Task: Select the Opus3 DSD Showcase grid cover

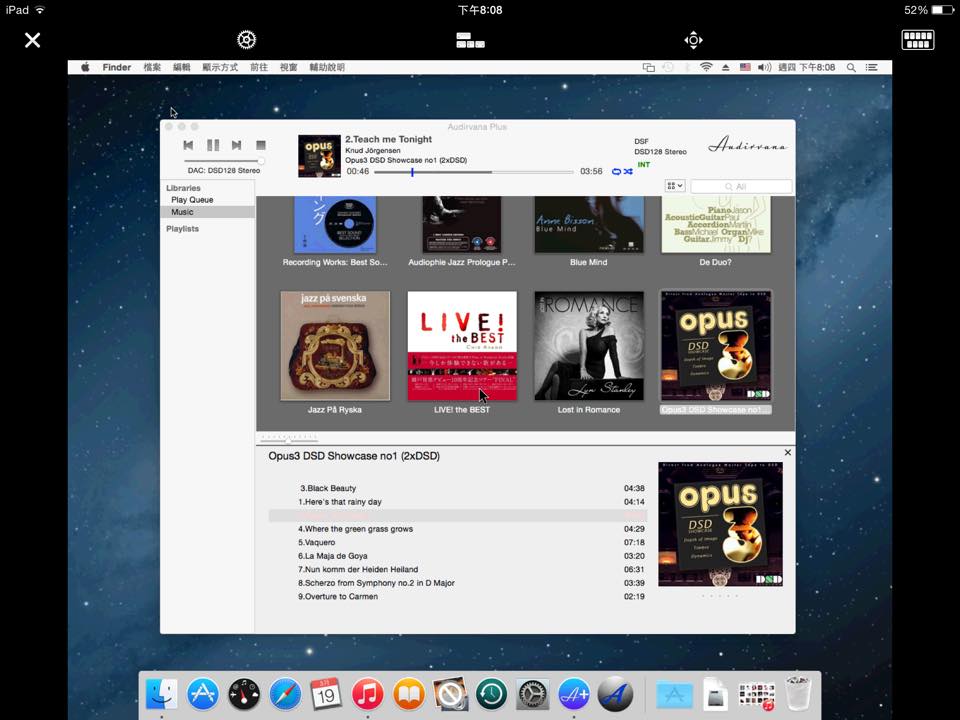Action: pos(716,346)
